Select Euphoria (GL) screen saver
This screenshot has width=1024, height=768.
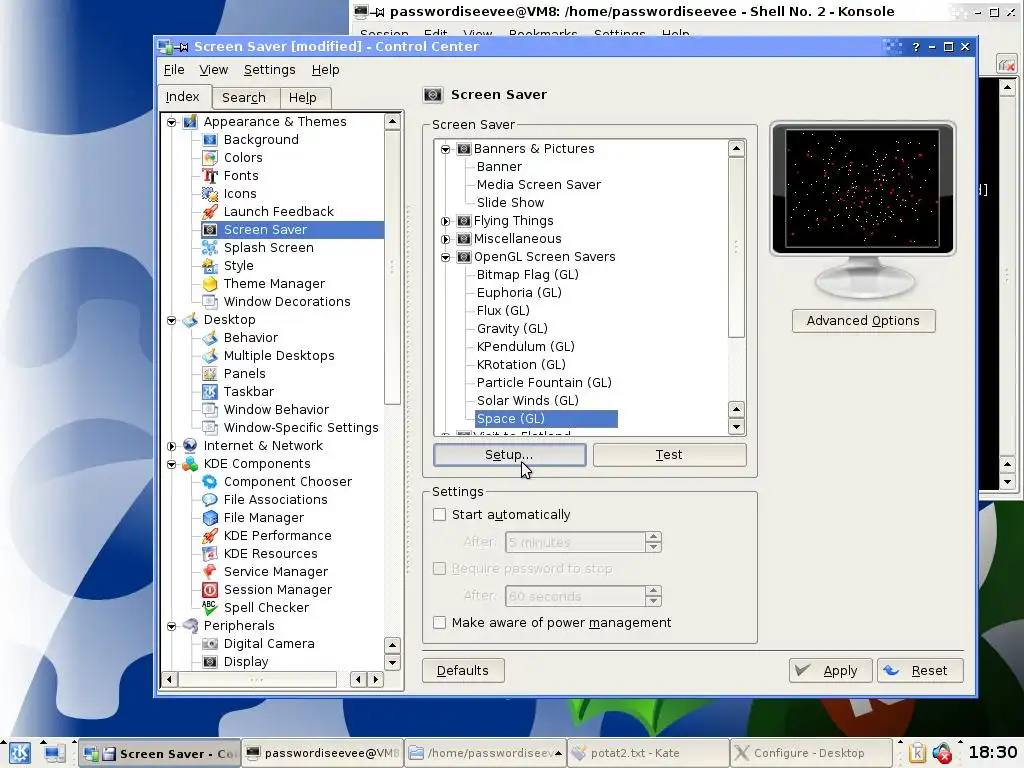click(x=519, y=293)
